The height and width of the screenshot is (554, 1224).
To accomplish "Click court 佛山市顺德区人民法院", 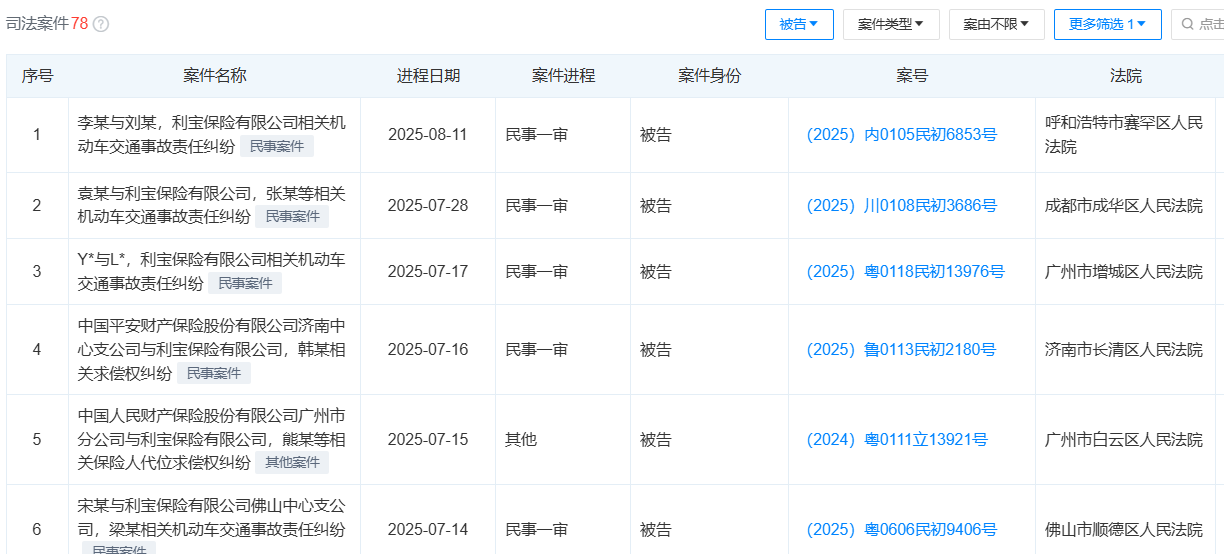I will point(1124,529).
